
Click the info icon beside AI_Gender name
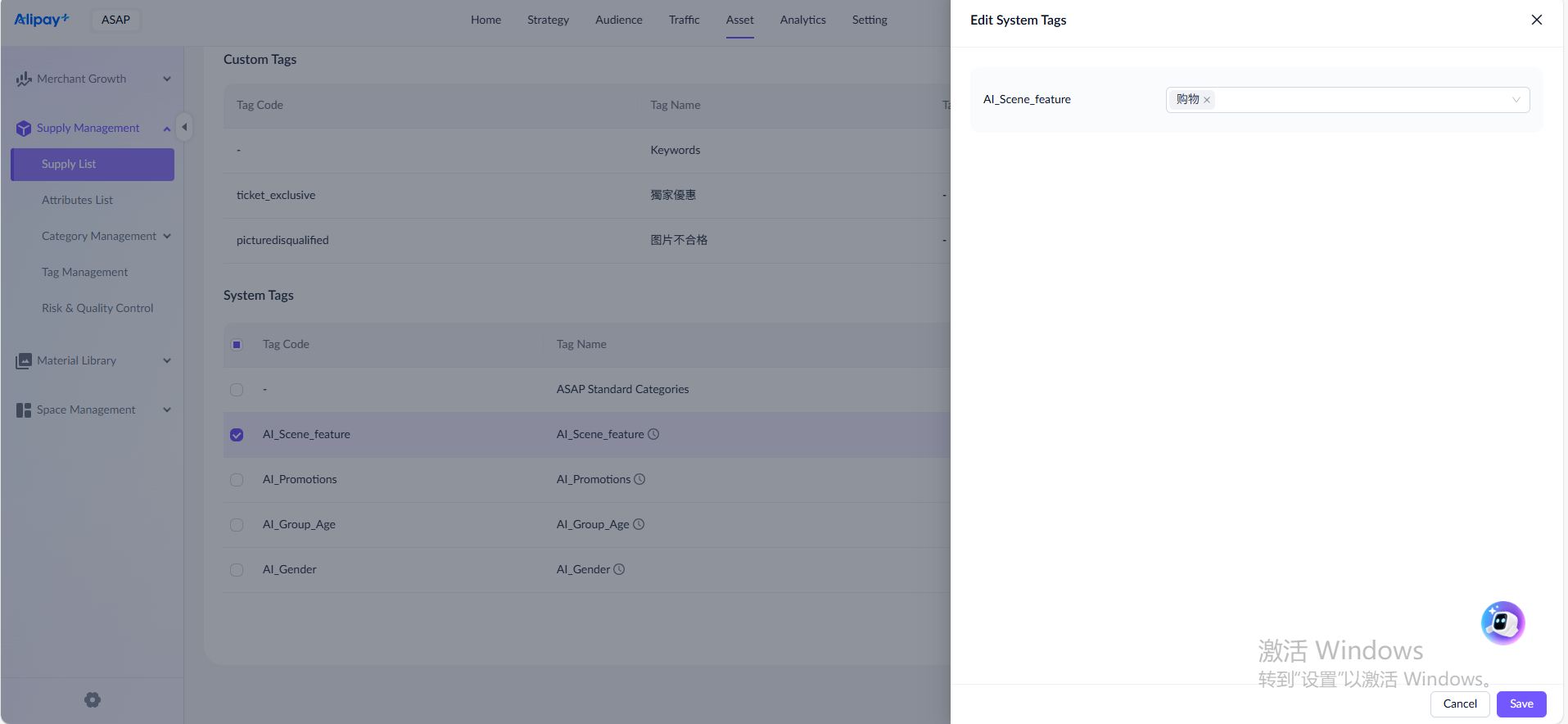tap(619, 569)
